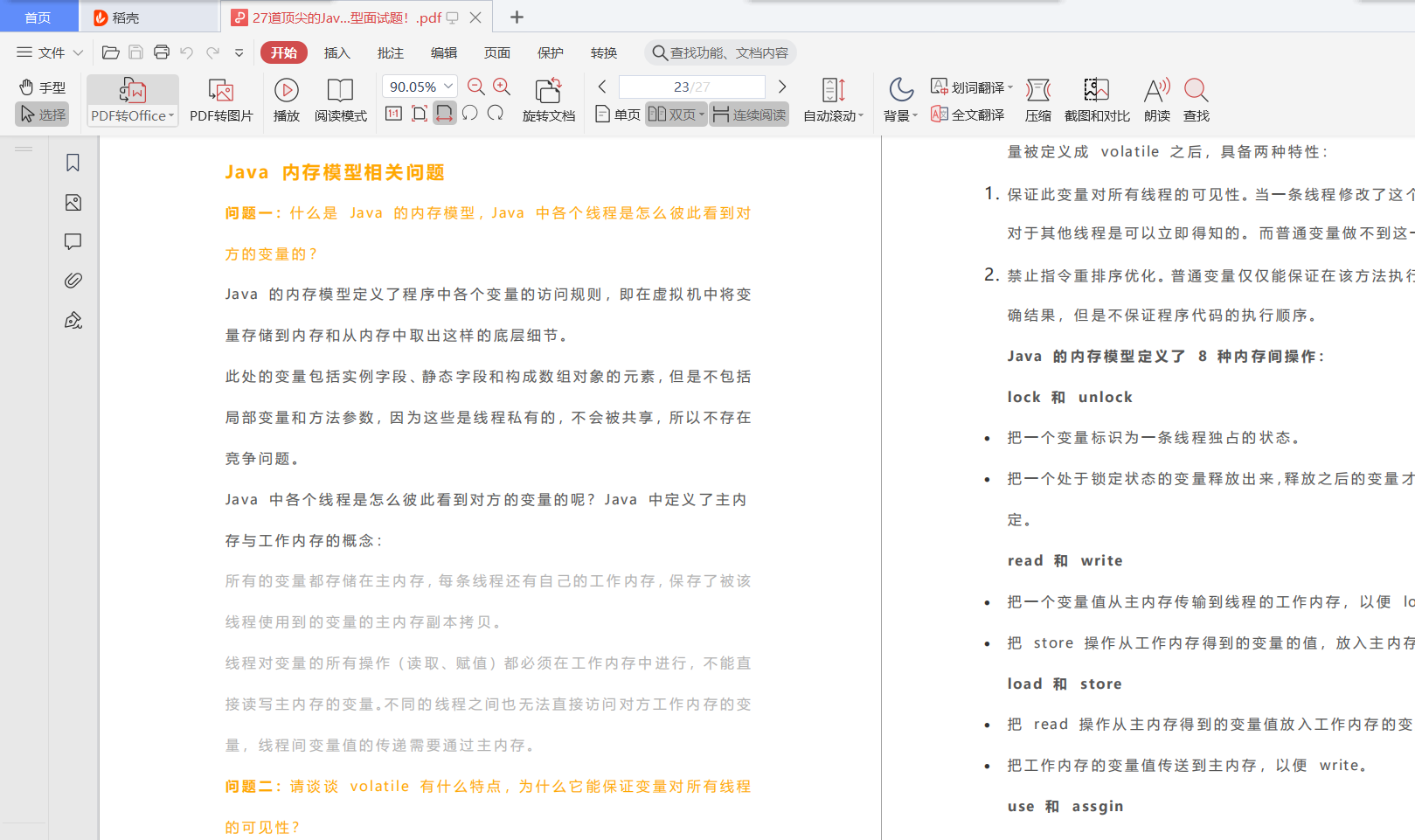1415x840 pixels.
Task: Click 查找 search icon in ribbon
Action: coord(1197,101)
